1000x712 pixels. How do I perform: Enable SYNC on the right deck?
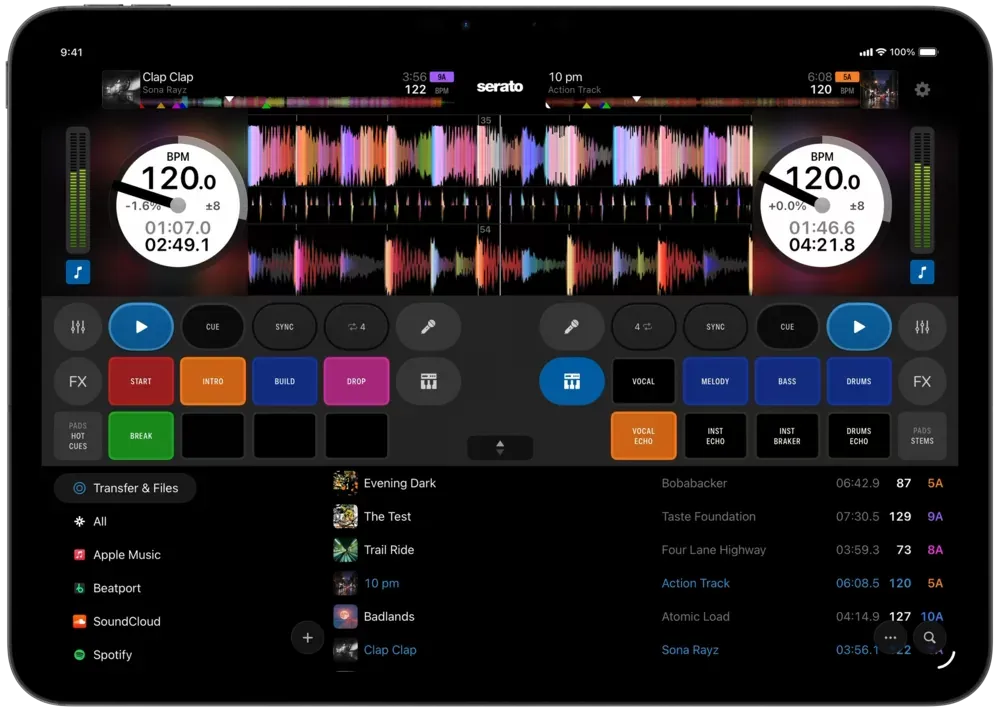pos(715,327)
